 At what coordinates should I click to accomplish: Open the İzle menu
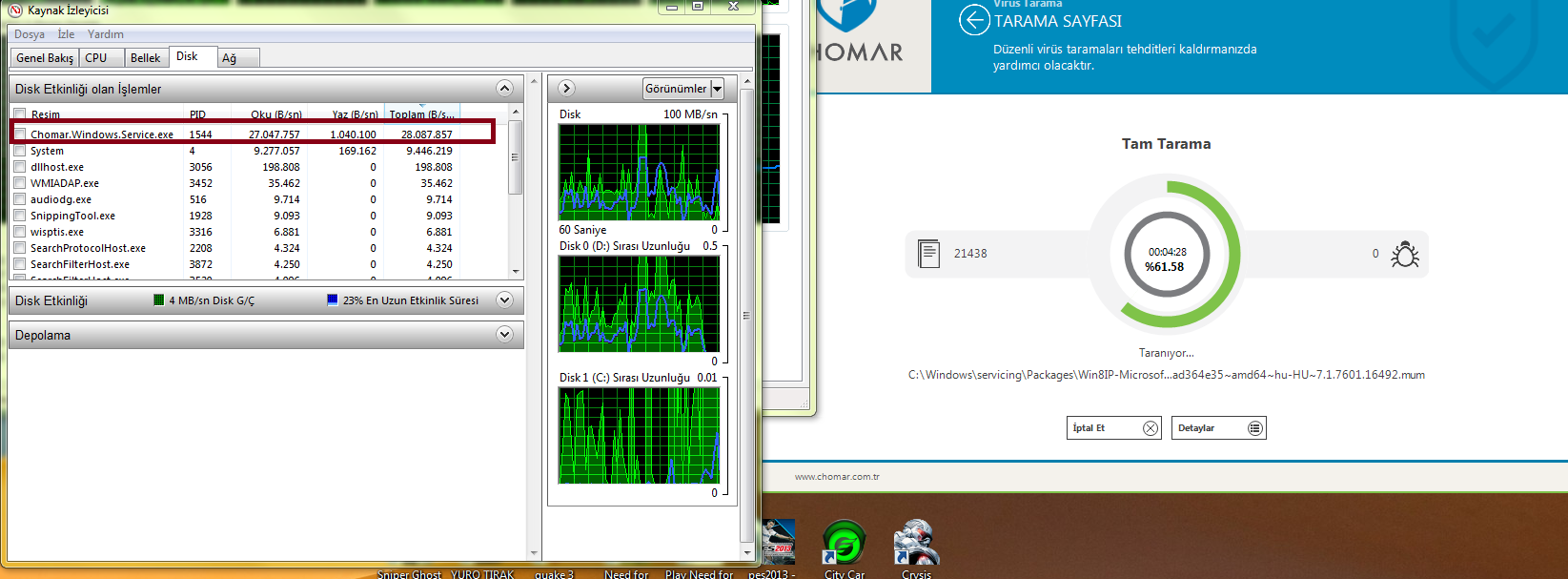point(66,34)
